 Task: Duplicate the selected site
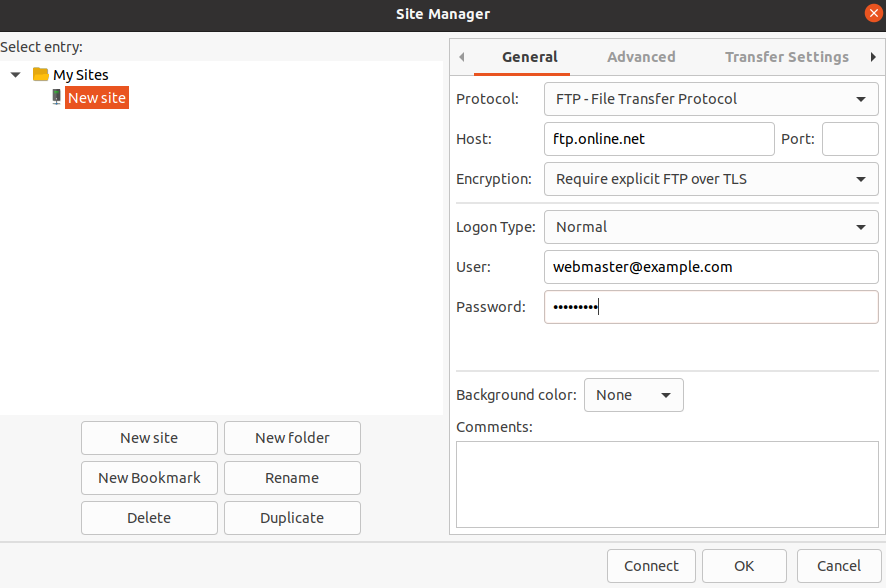pyautogui.click(x=292, y=518)
